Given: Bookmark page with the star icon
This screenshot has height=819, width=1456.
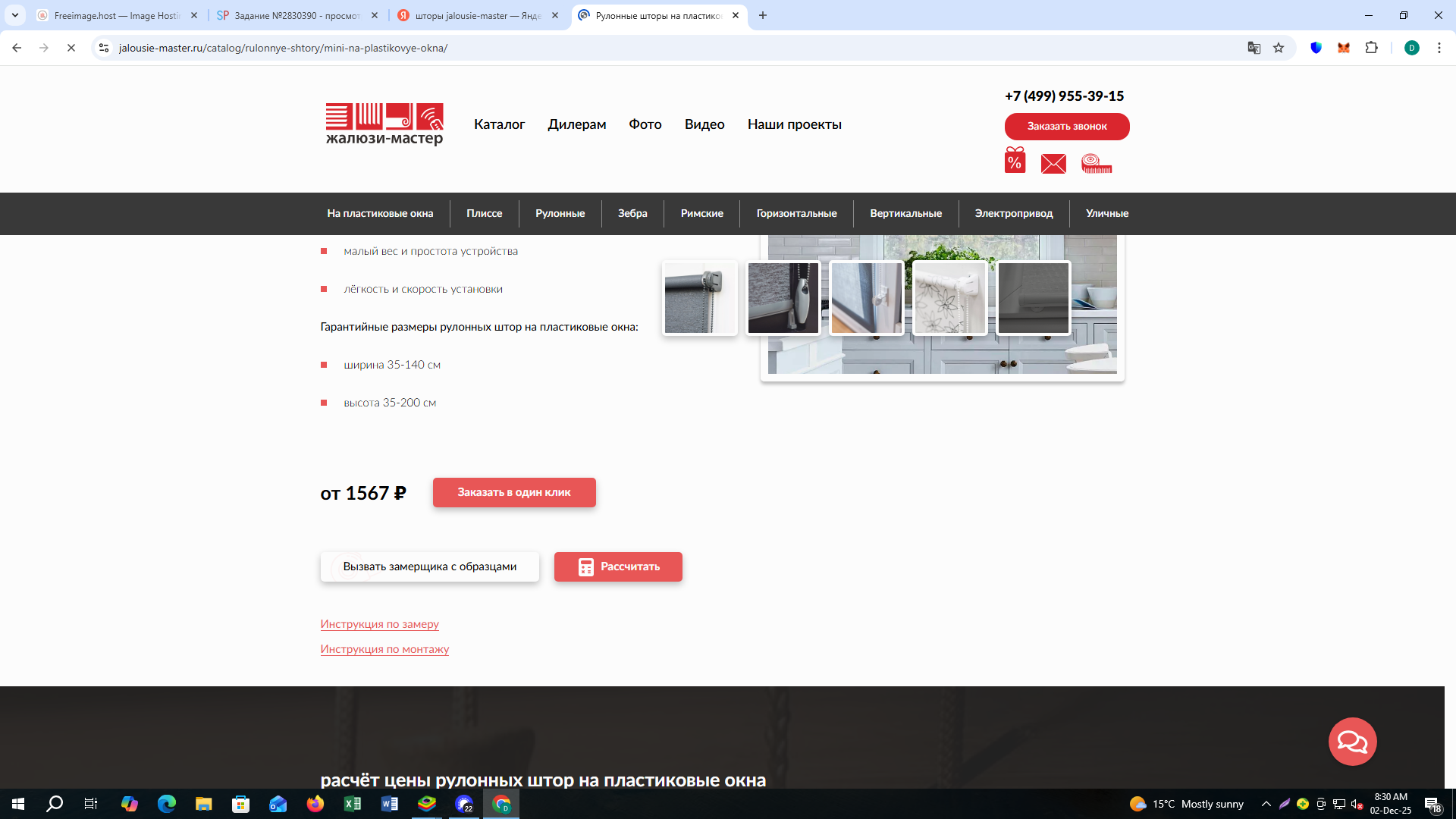Looking at the screenshot, I should (x=1279, y=48).
